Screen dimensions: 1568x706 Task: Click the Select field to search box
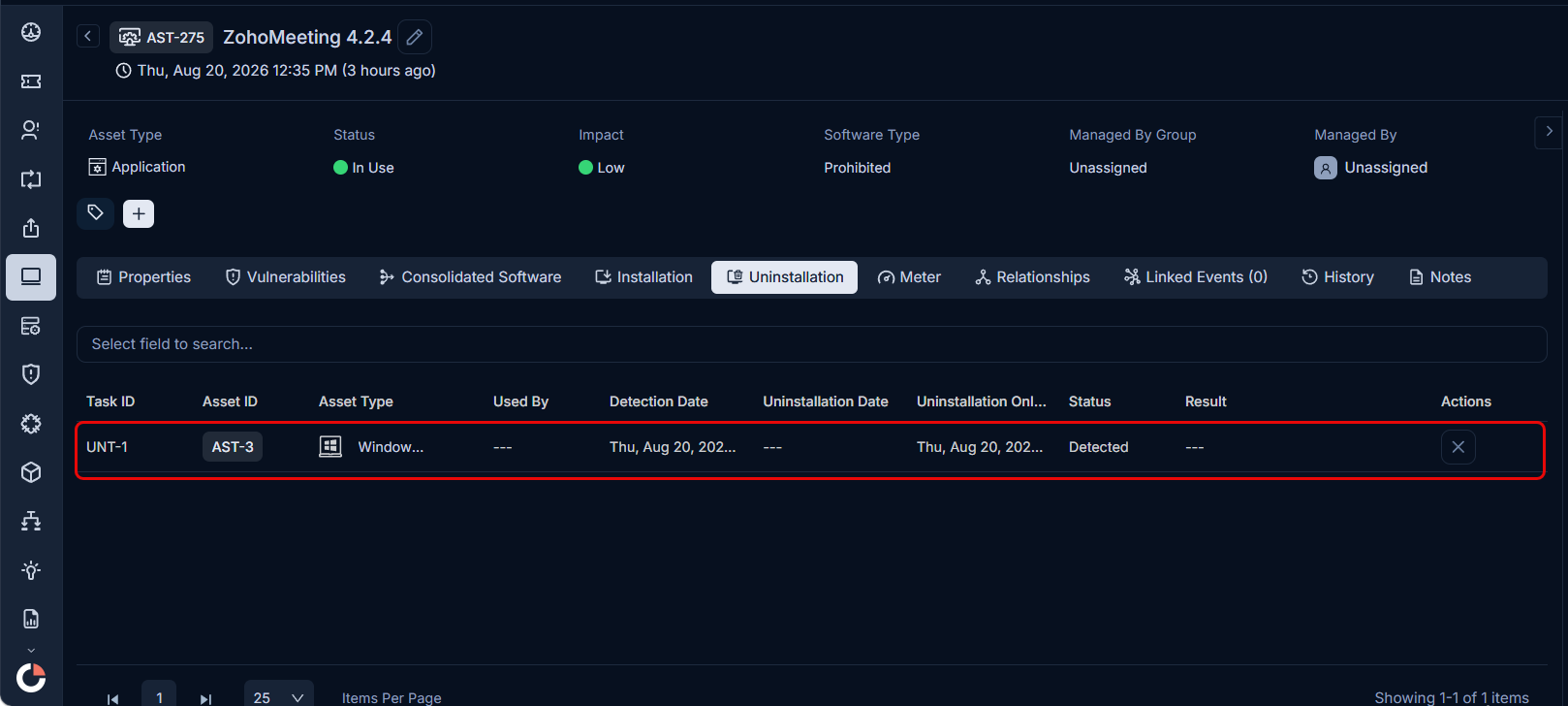tap(811, 344)
